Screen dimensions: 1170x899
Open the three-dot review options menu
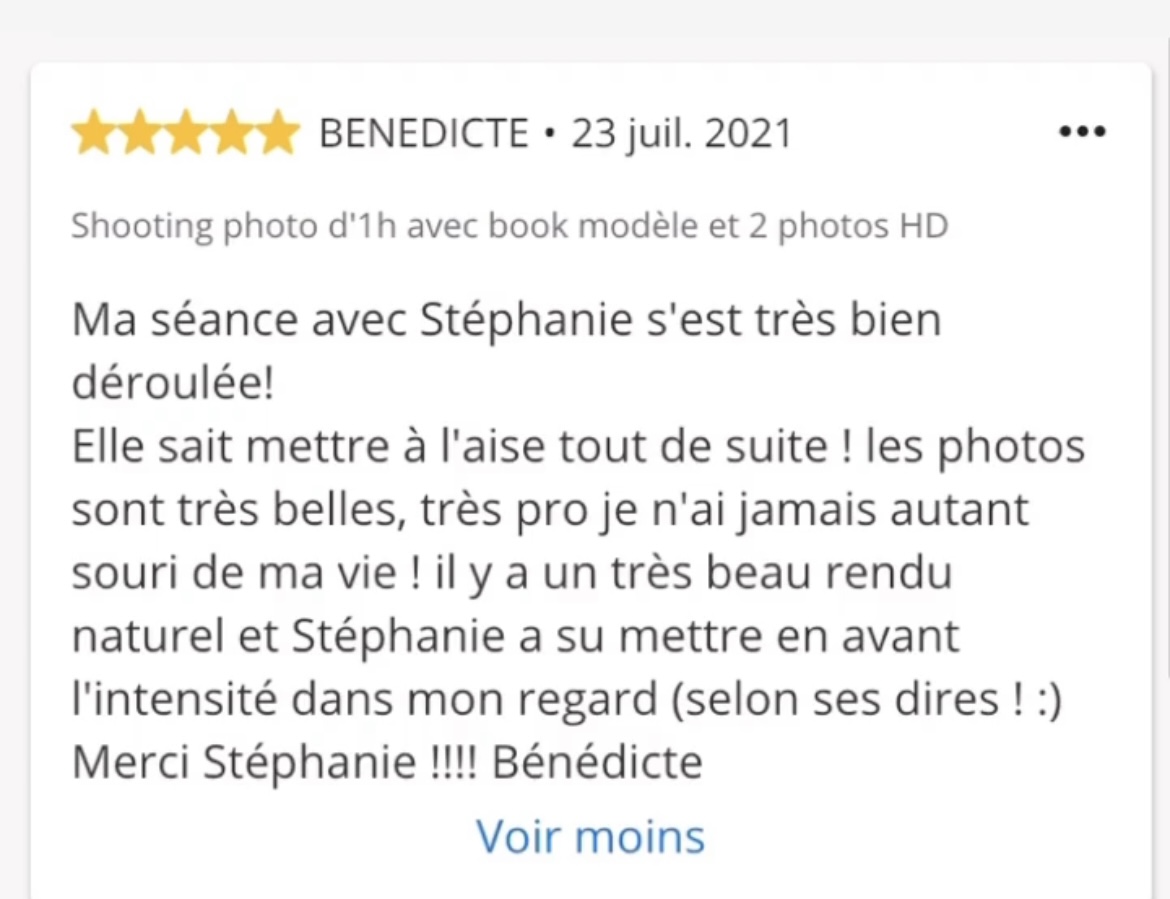(x=1082, y=132)
